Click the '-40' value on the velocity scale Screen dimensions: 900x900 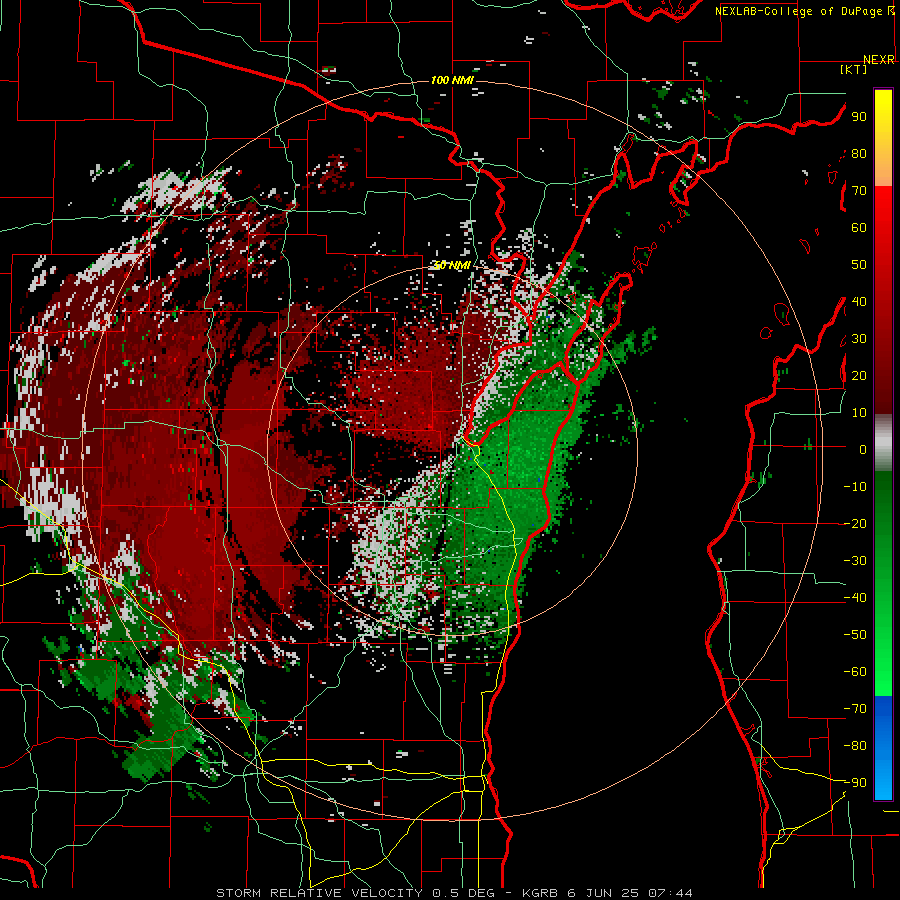click(x=855, y=598)
